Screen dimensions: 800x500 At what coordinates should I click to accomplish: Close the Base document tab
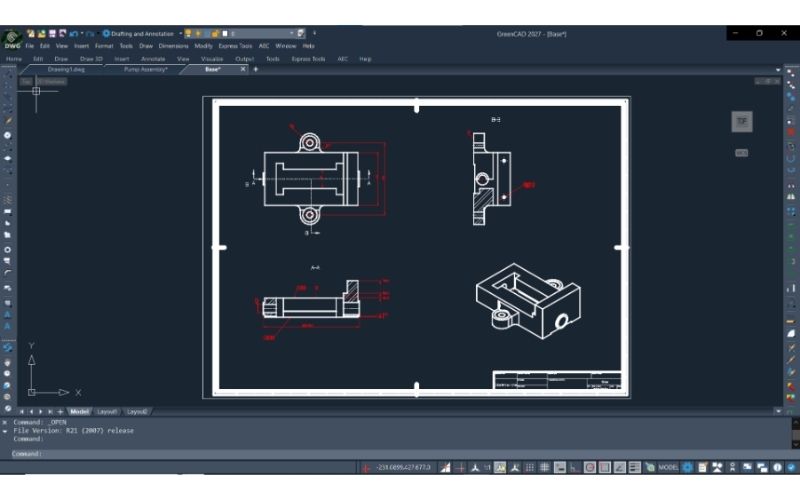coord(243,69)
